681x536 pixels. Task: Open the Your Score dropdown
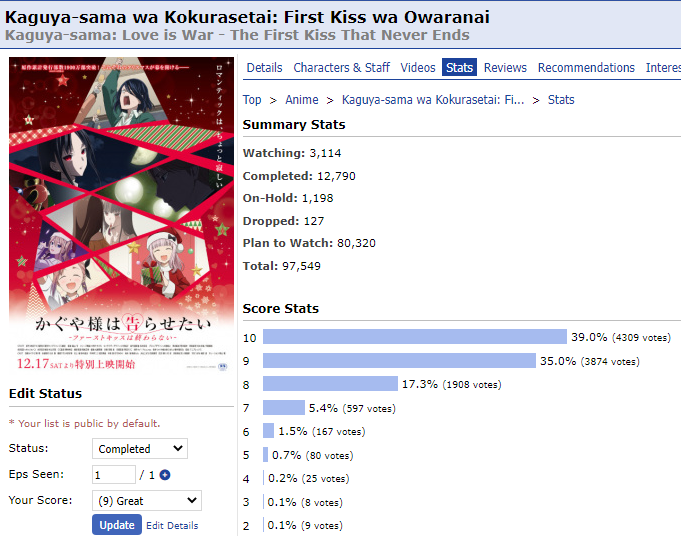pos(146,501)
